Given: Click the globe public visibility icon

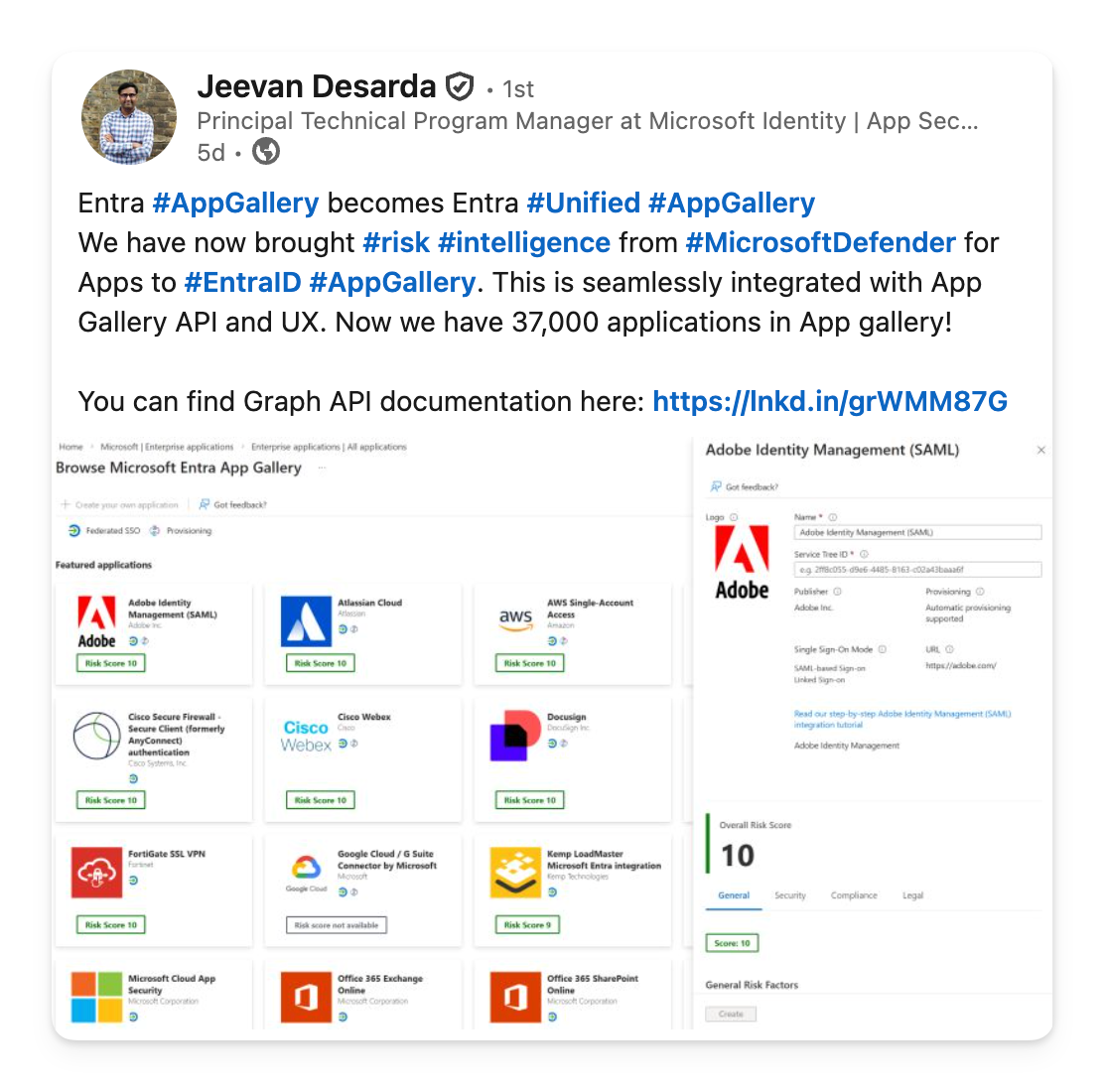Looking at the screenshot, I should coord(266,151).
